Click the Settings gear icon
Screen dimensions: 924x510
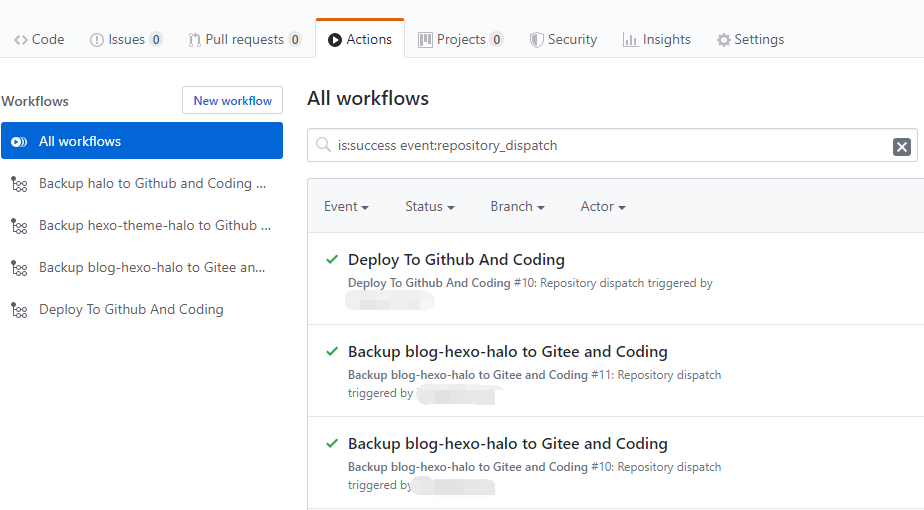click(723, 40)
